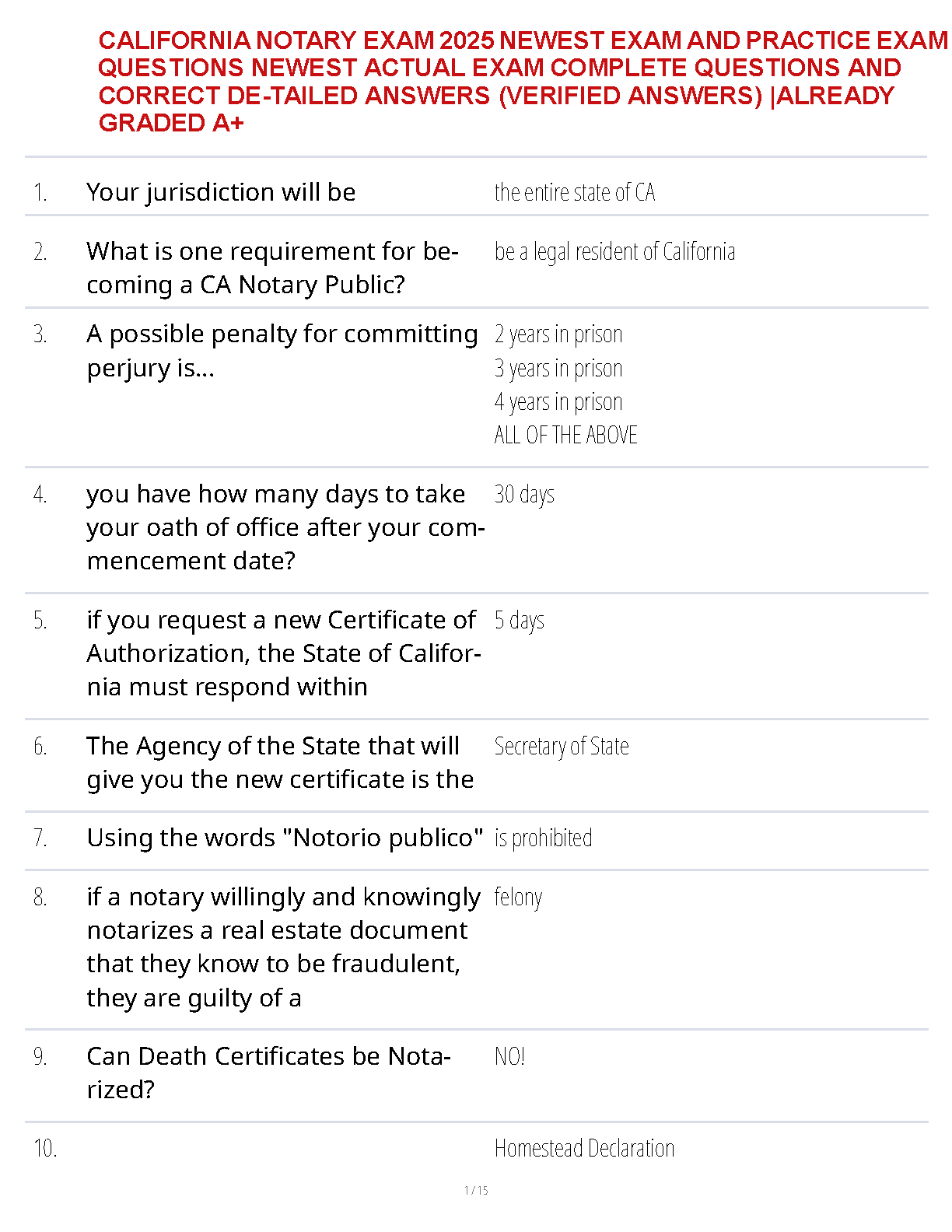Click the 'Notorio publico' question

pos(285,838)
